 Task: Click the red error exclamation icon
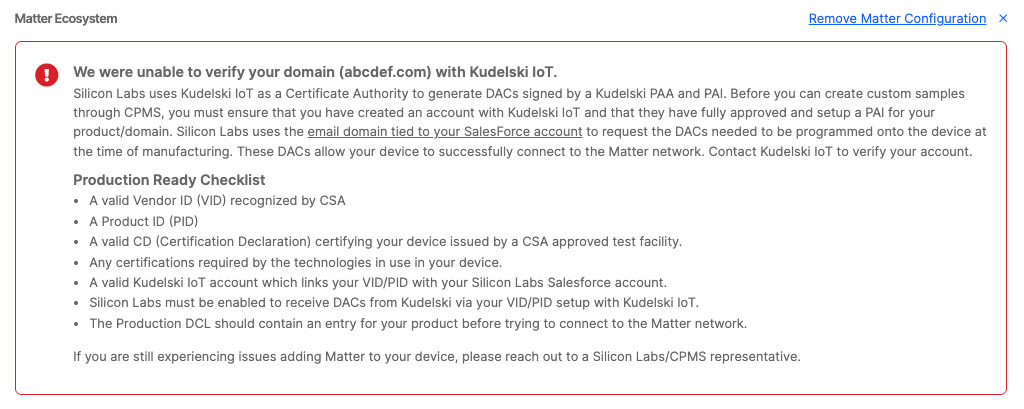tap(46, 75)
